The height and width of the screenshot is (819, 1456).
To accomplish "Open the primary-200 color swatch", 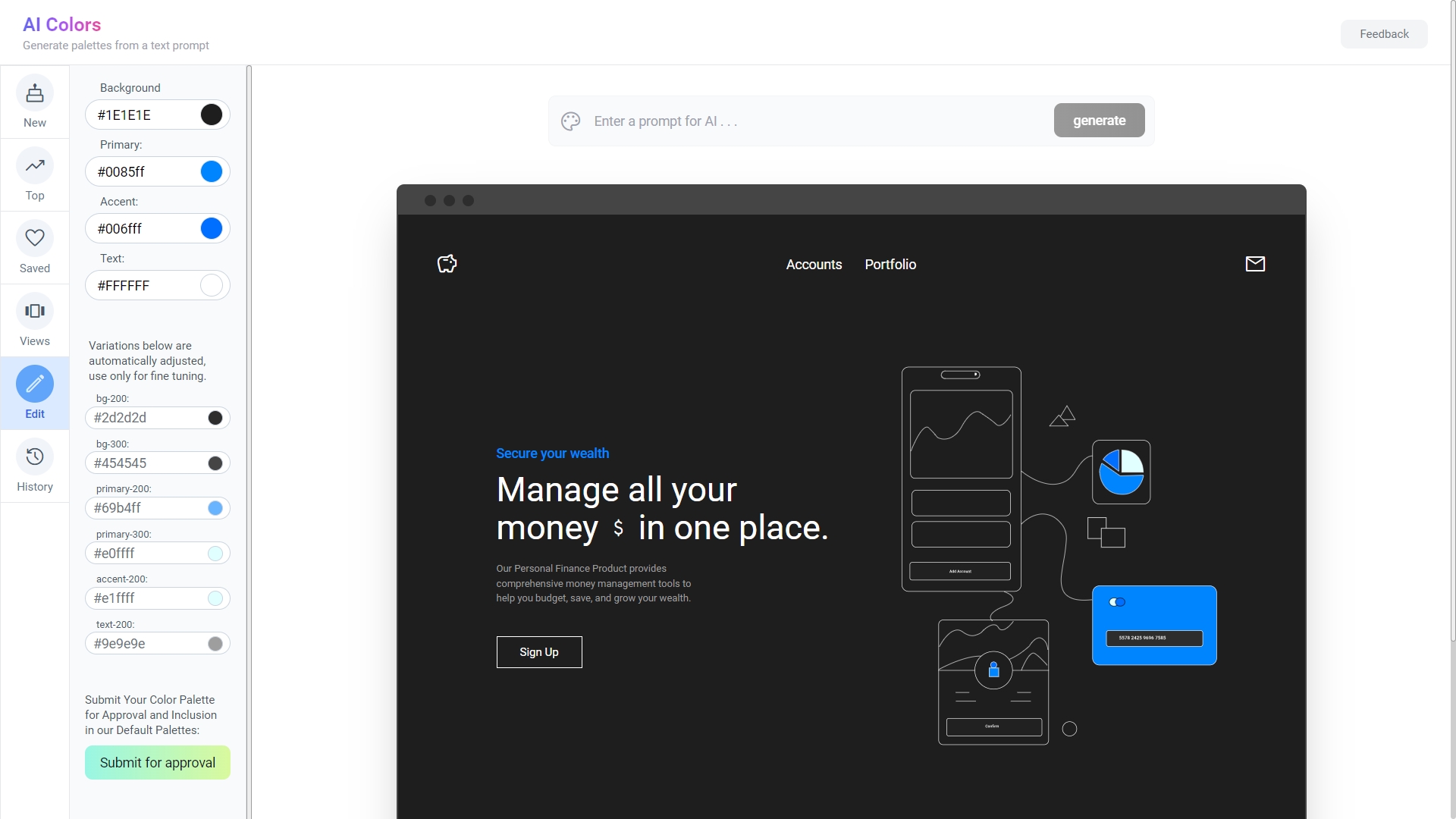I will 215,509.
